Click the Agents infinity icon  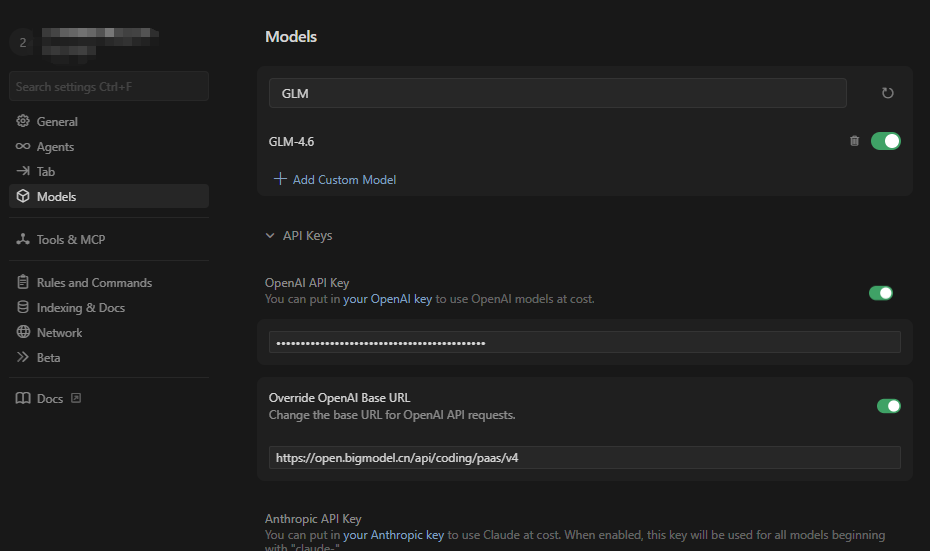click(23, 146)
